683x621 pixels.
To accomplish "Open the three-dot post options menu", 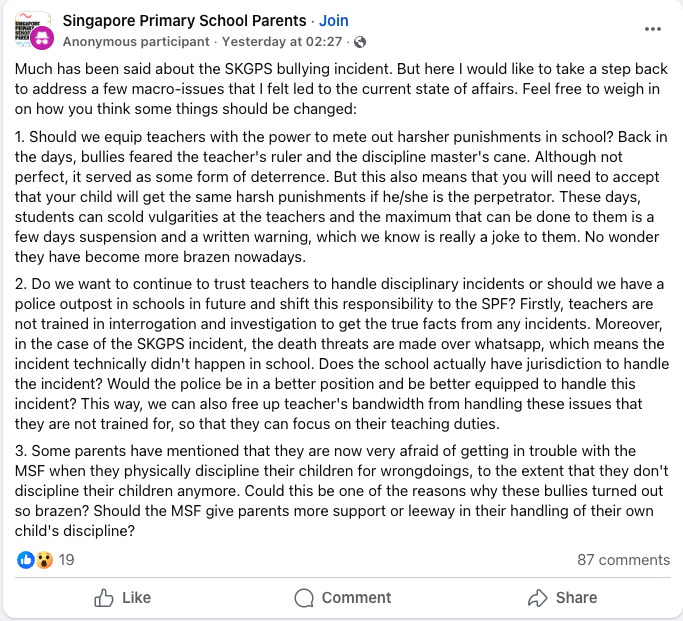I will click(x=653, y=28).
